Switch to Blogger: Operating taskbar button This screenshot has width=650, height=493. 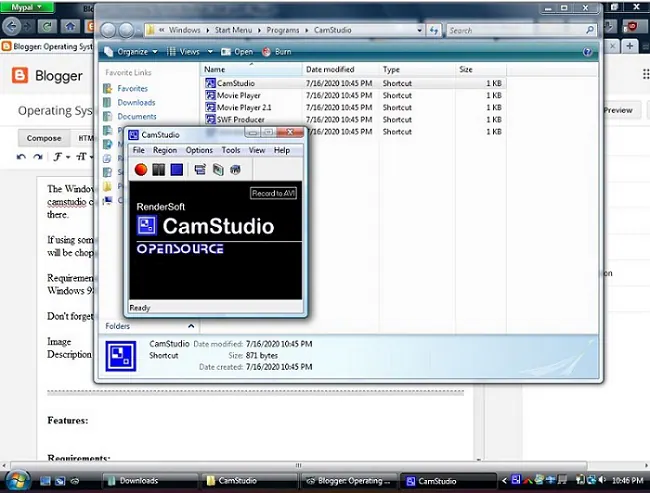349,481
